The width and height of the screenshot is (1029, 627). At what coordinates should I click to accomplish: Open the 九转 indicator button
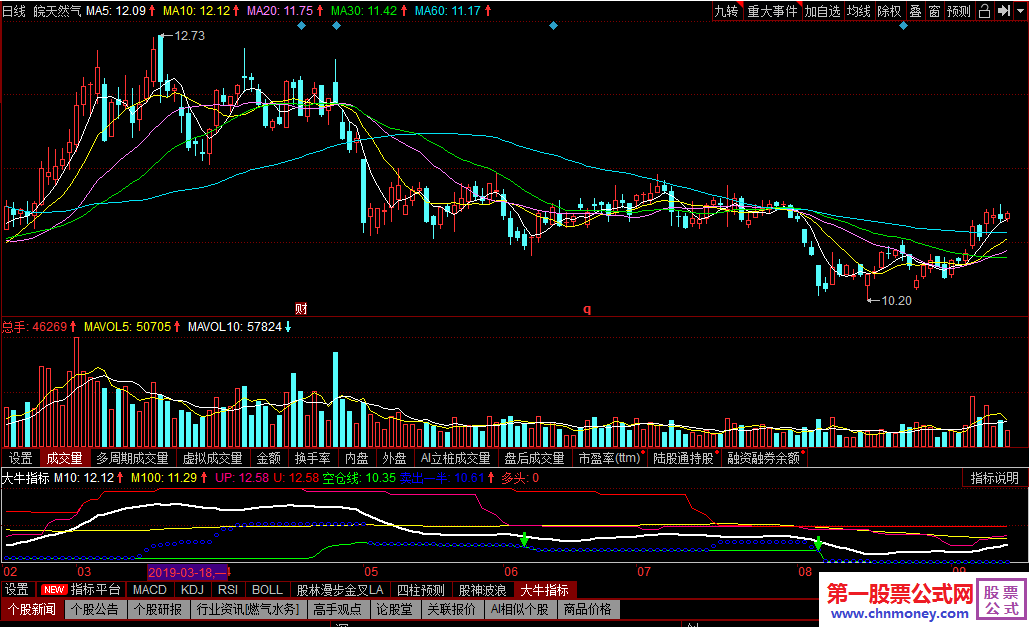(727, 11)
